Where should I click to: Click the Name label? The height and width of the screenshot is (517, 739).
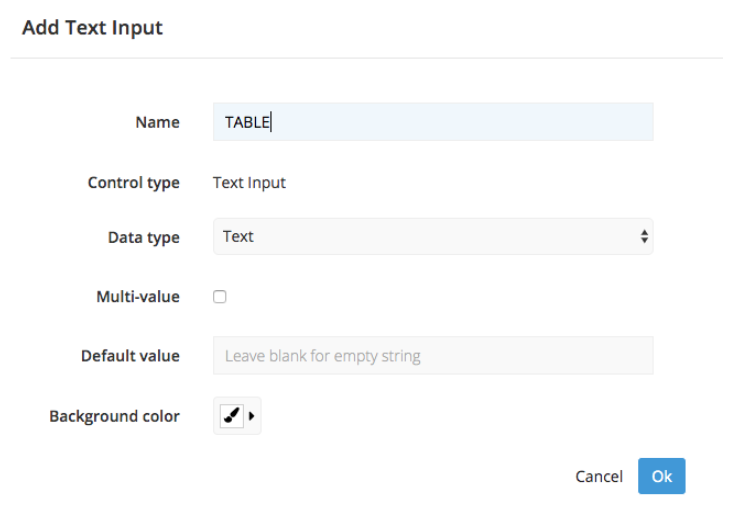point(157,122)
